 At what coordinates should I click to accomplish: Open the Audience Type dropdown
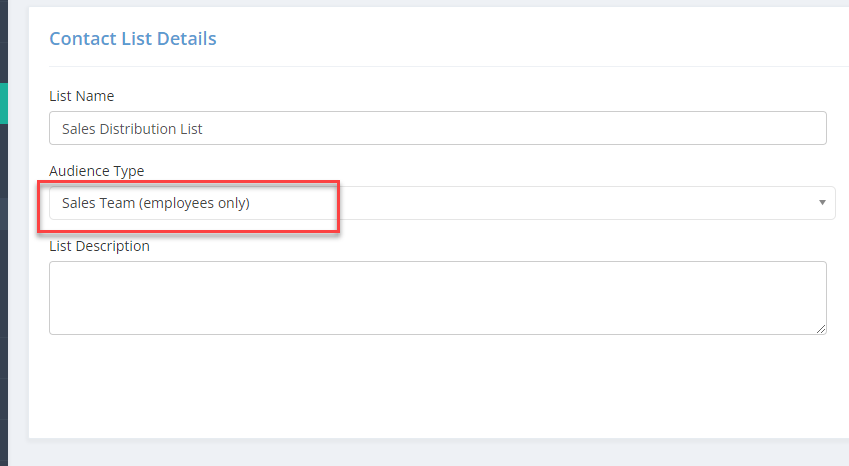[x=442, y=203]
